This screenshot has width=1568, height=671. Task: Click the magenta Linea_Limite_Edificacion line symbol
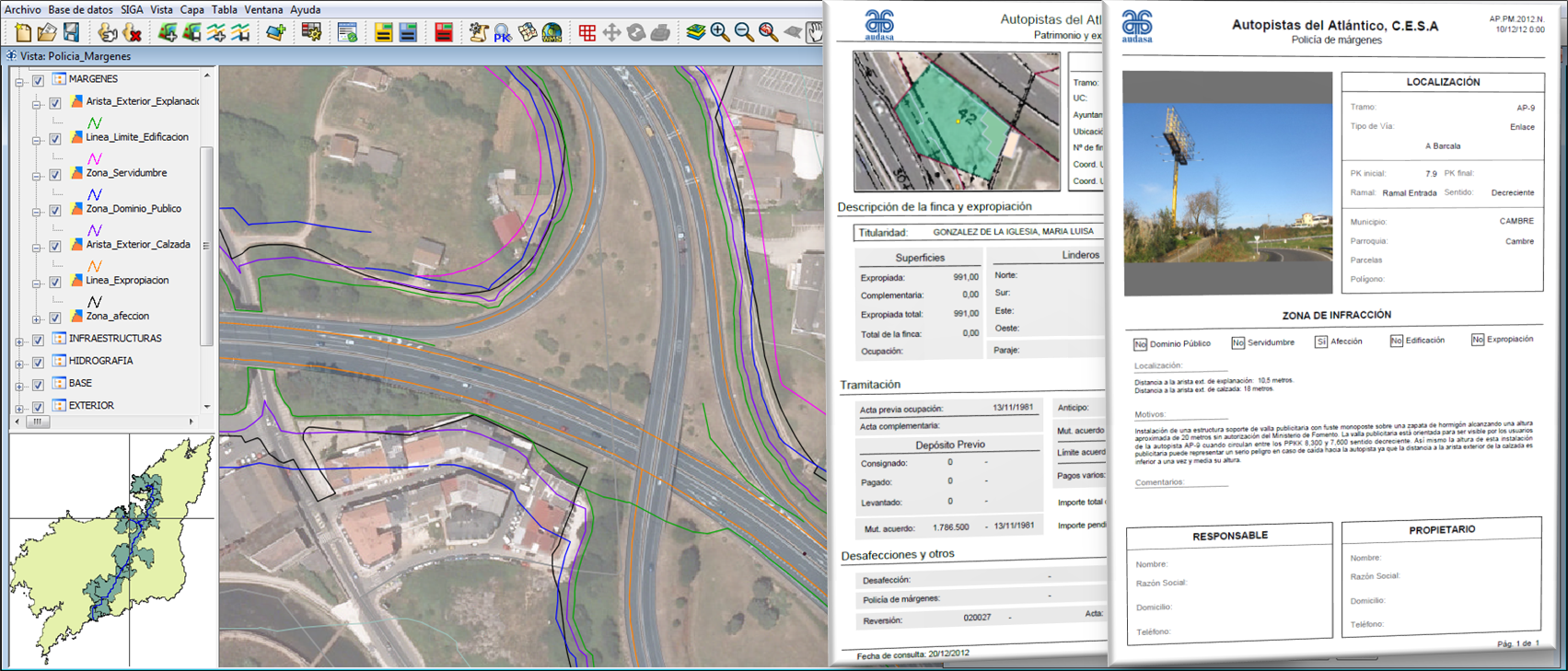click(x=94, y=158)
